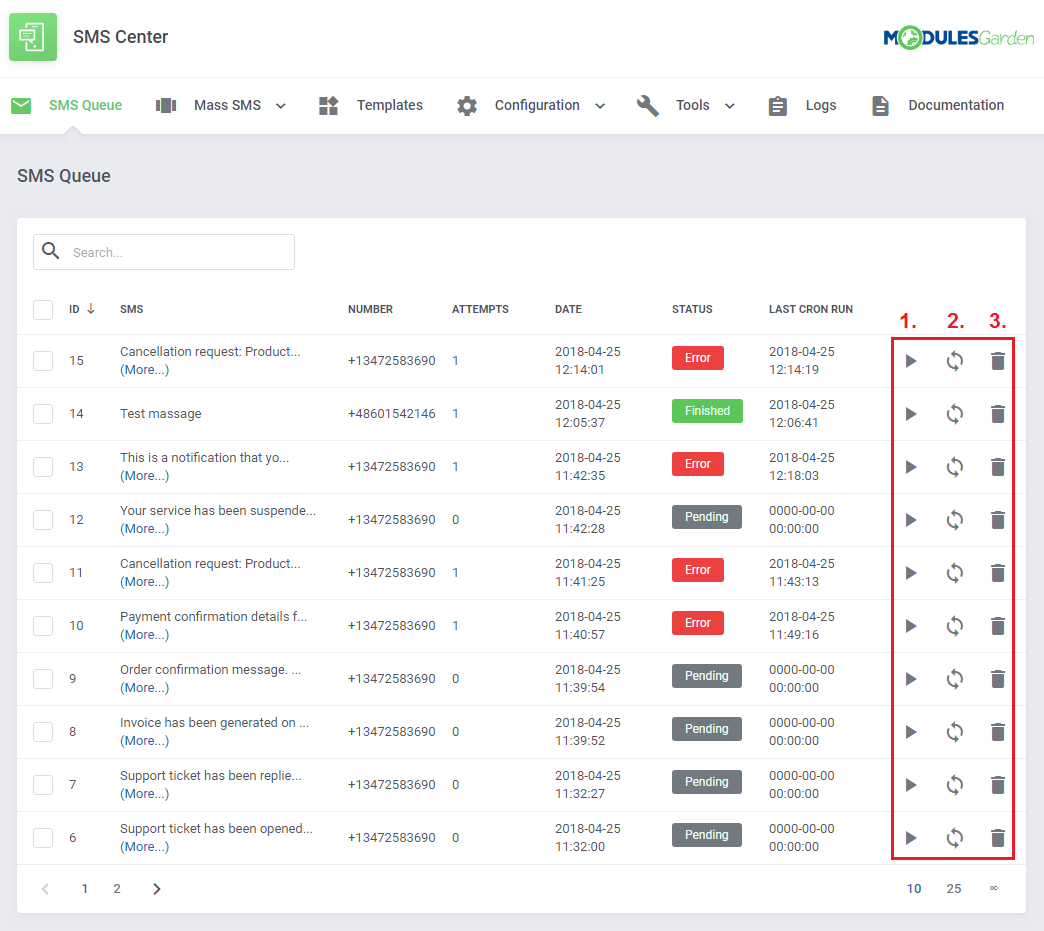This screenshot has height=931, width=1044.
Task: Delete SMS row ID 12
Action: coord(997,520)
